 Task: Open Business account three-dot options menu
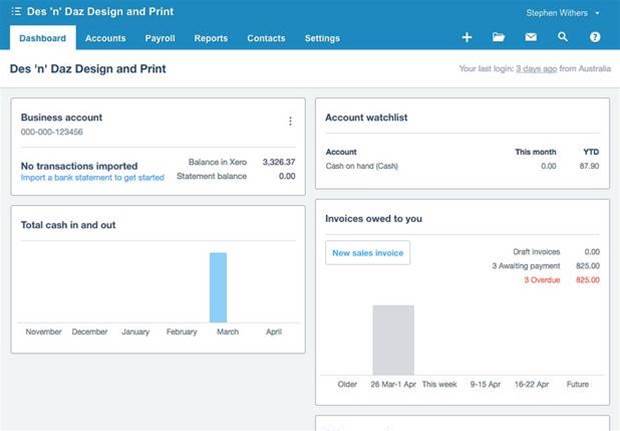pyautogui.click(x=290, y=121)
